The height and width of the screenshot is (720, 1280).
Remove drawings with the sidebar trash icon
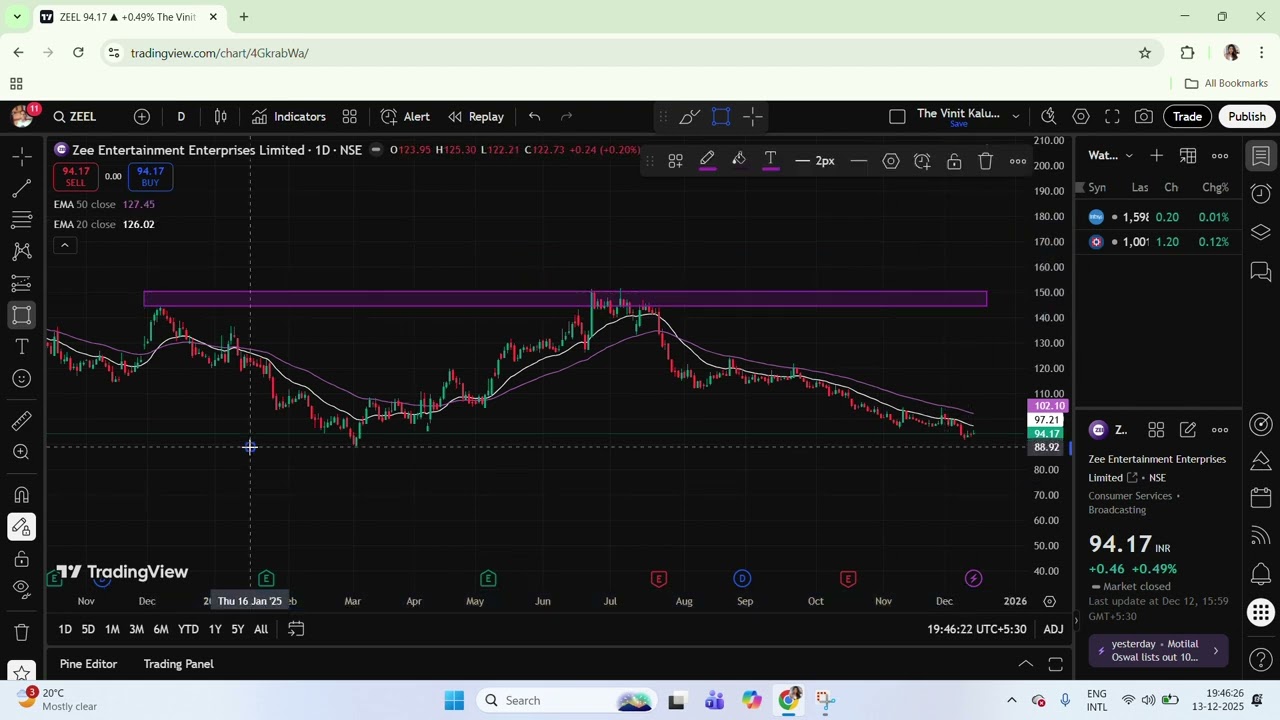click(21, 632)
